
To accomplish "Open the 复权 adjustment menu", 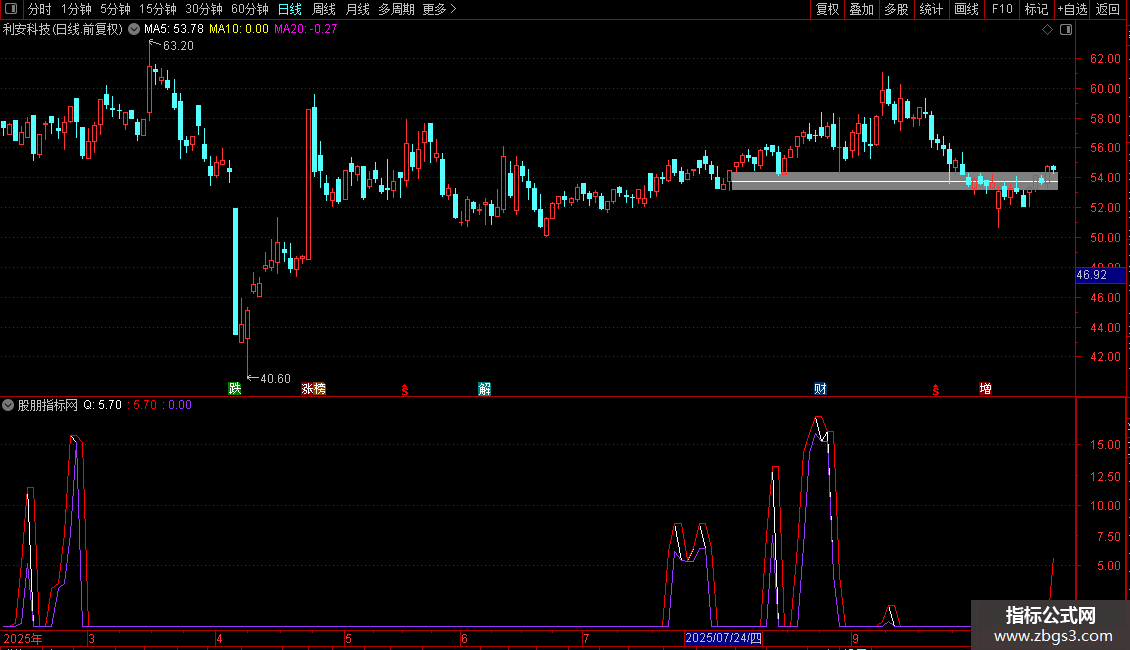I will click(x=827, y=9).
